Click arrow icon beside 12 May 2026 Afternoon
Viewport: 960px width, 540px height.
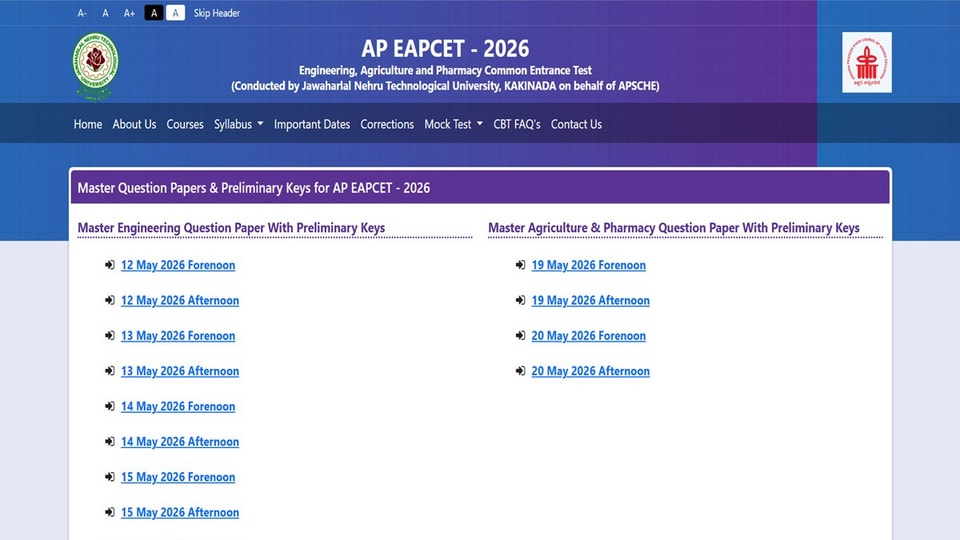click(110, 301)
